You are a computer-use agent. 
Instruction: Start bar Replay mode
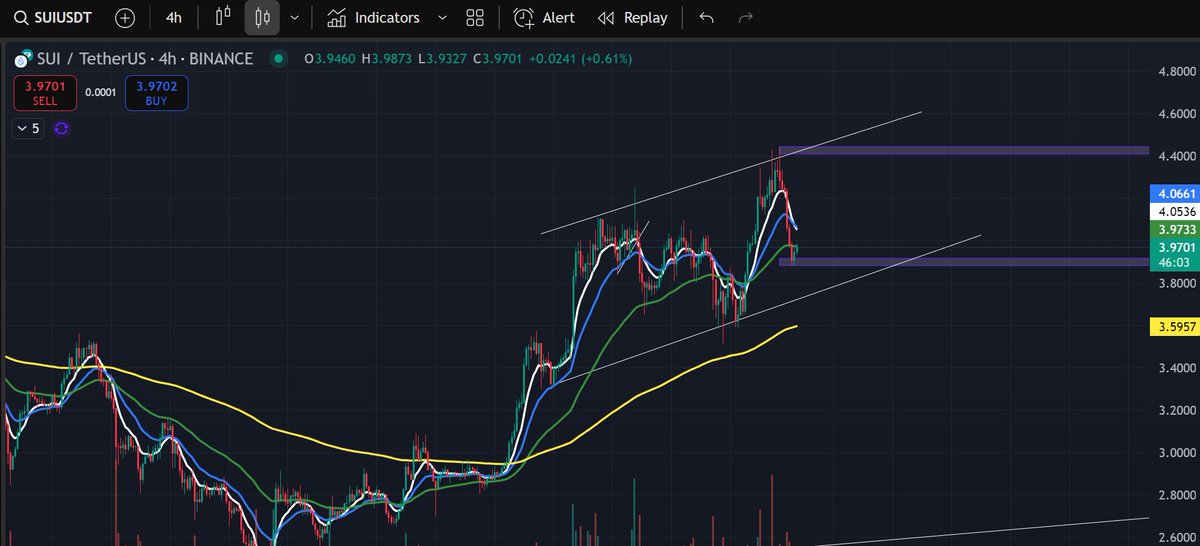pos(632,18)
